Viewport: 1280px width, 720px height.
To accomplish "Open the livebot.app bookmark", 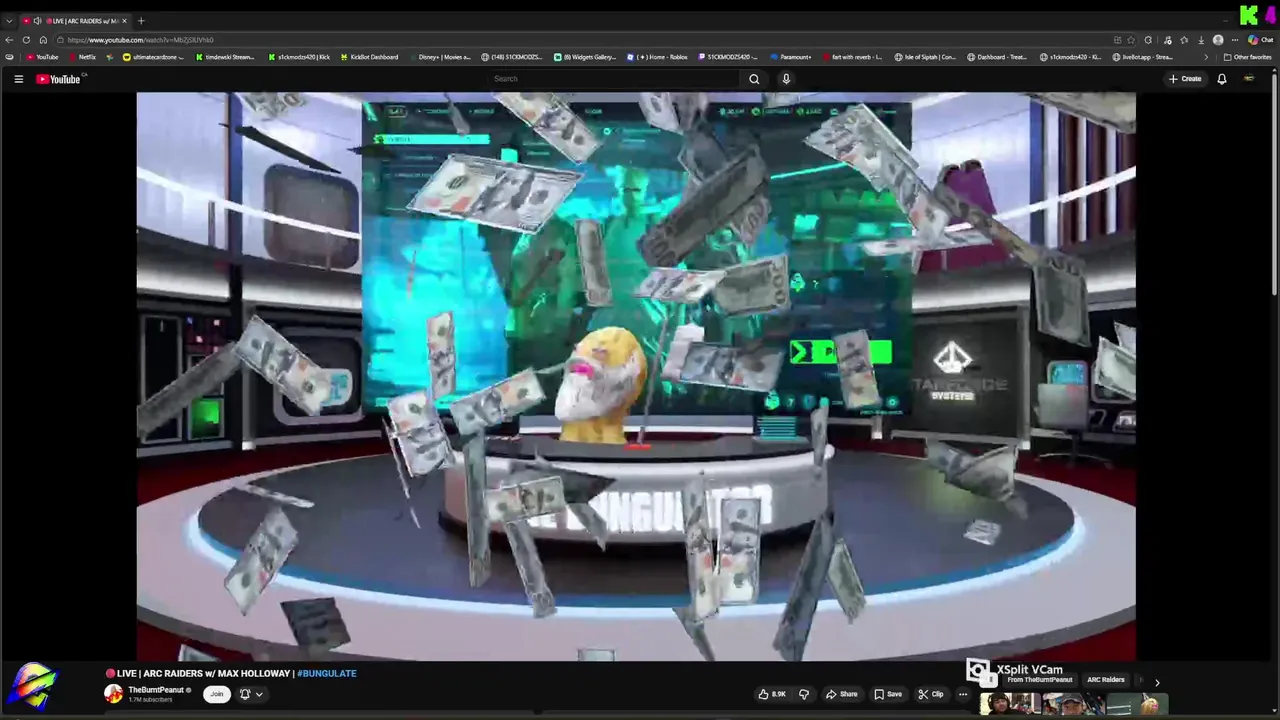I will pos(1144,57).
